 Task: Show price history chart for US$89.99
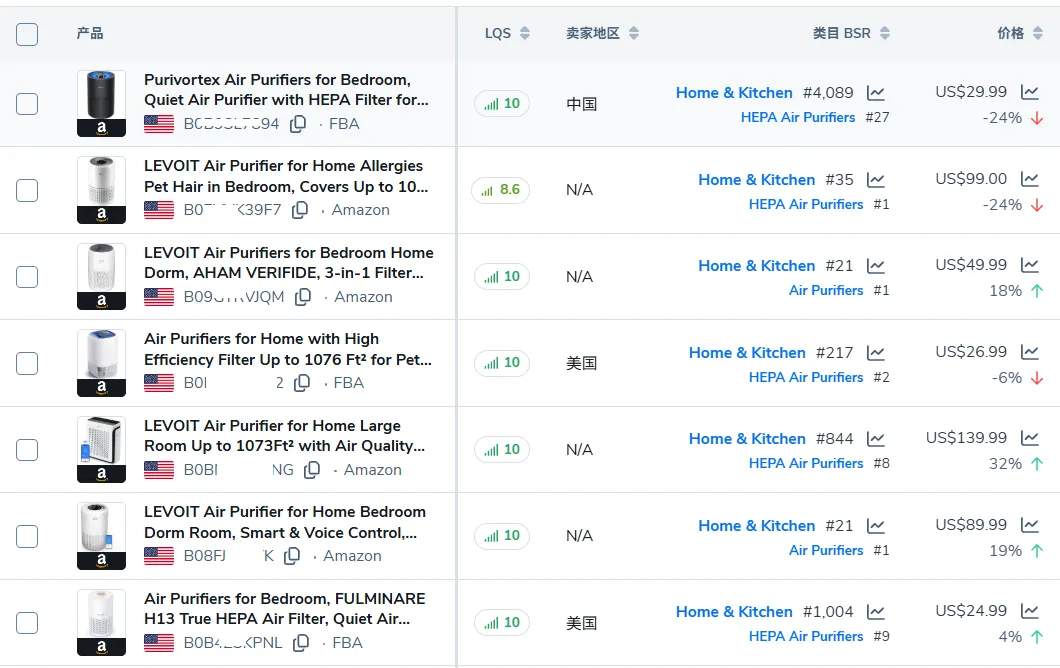click(x=1030, y=524)
